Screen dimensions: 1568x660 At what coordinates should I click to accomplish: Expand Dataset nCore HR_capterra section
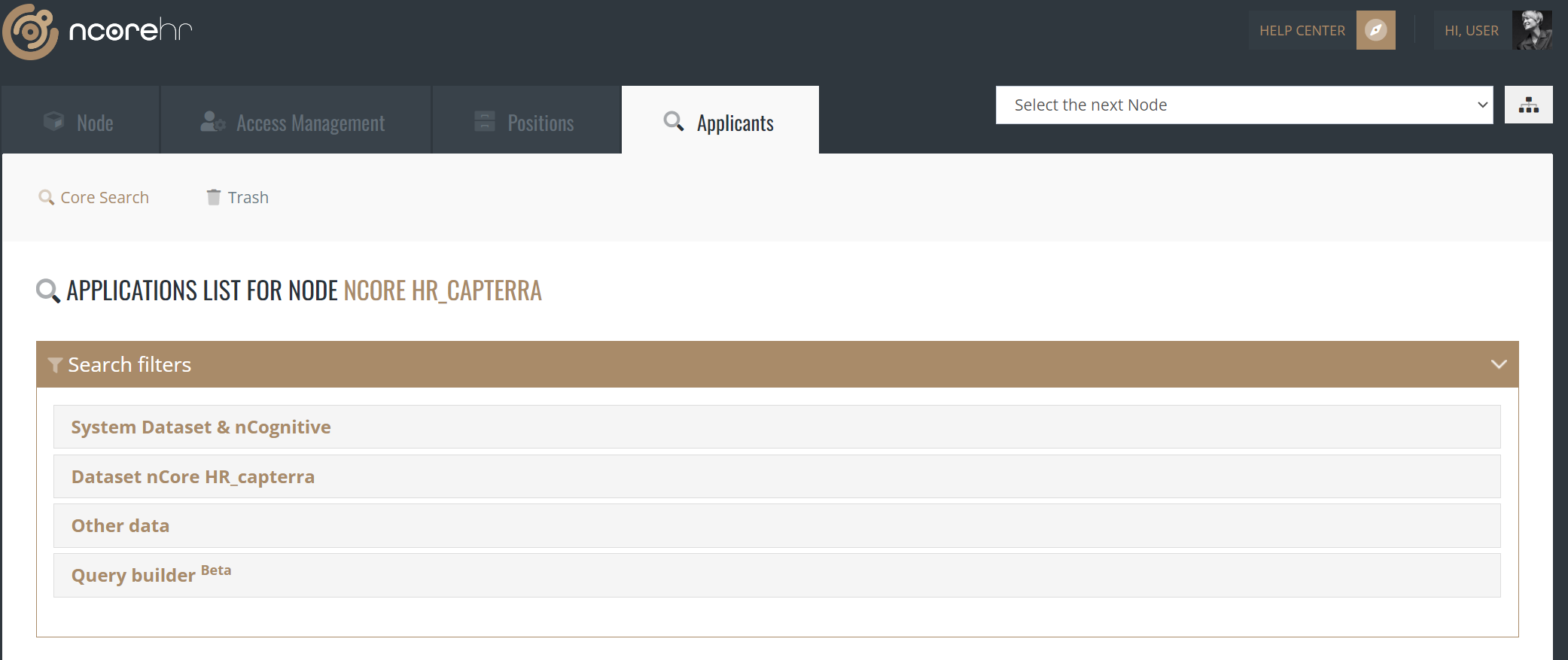(777, 476)
